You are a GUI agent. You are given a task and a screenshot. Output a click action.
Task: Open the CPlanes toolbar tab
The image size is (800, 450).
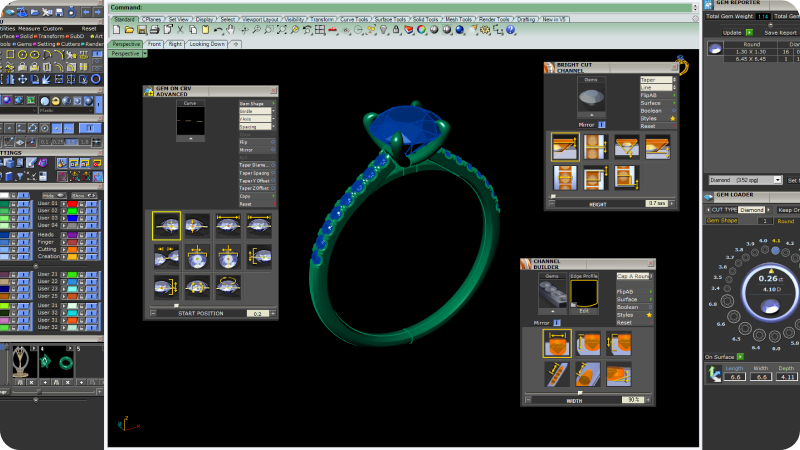coord(152,19)
